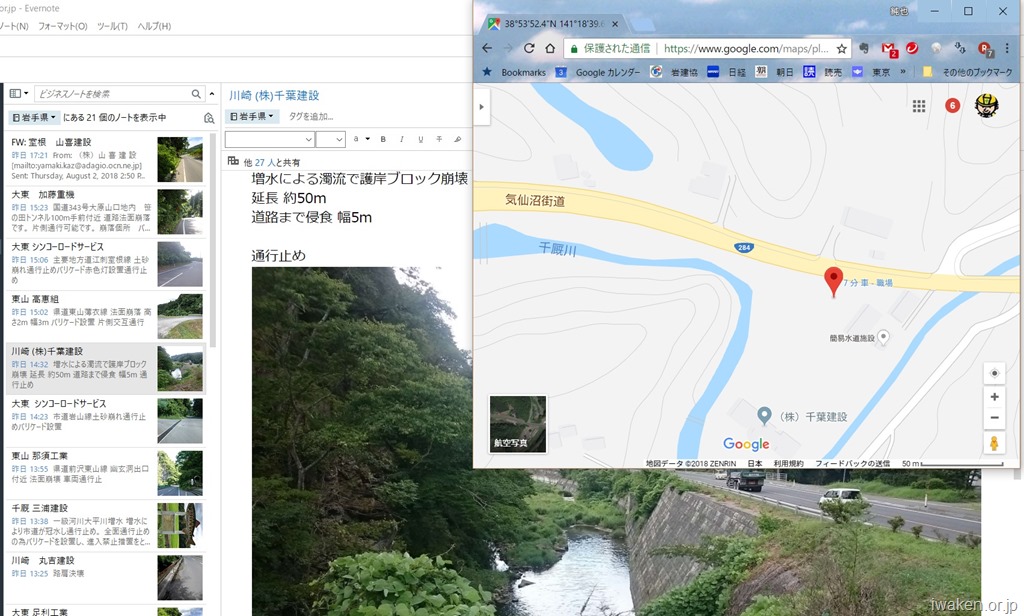Open the 千厩 三浦建設 note
The width and height of the screenshot is (1024, 616).
point(106,525)
